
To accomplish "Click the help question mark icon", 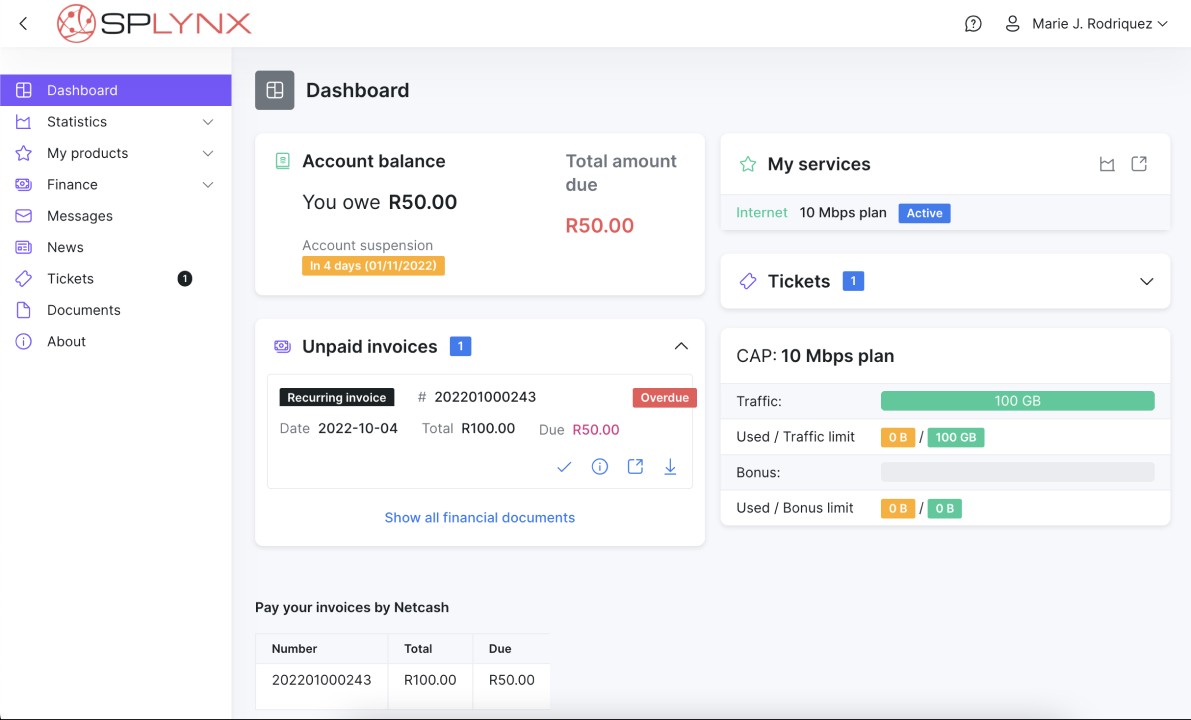I will point(973,24).
